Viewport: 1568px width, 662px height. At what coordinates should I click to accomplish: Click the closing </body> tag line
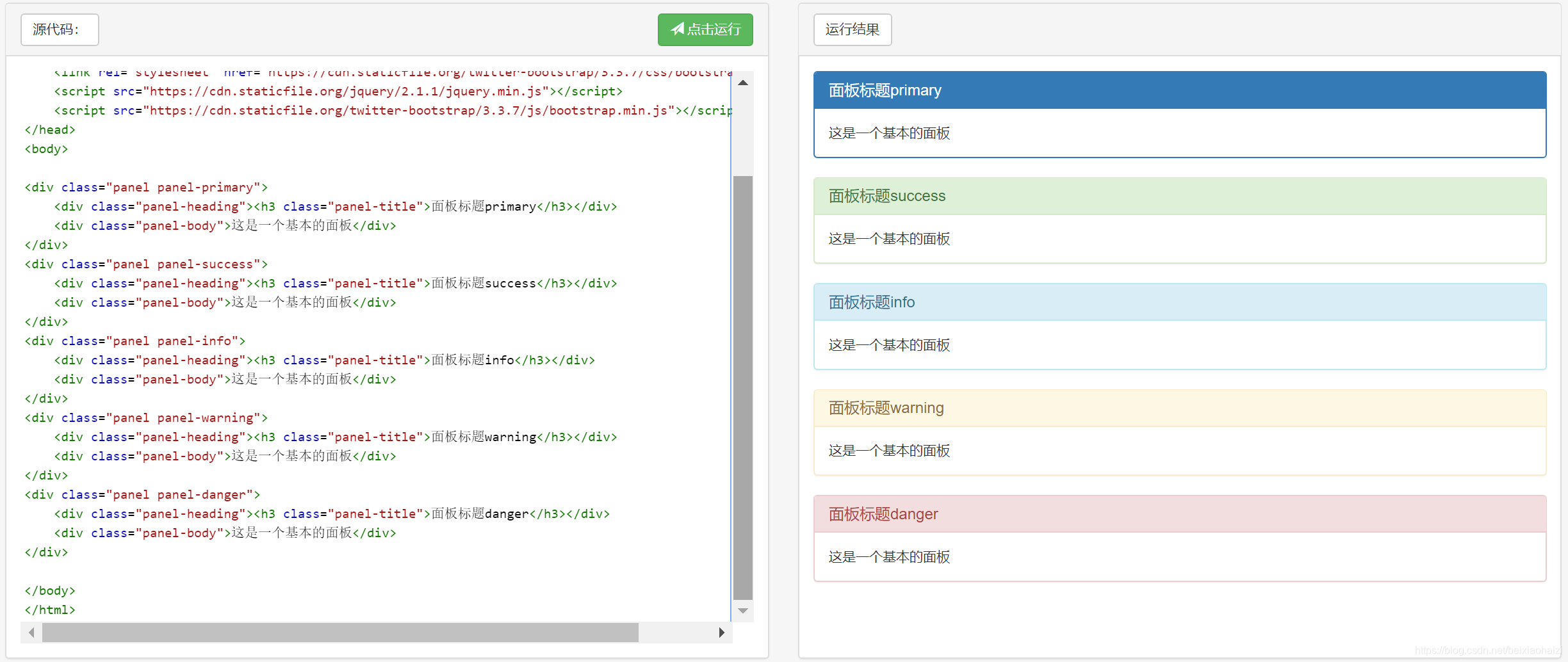click(50, 590)
